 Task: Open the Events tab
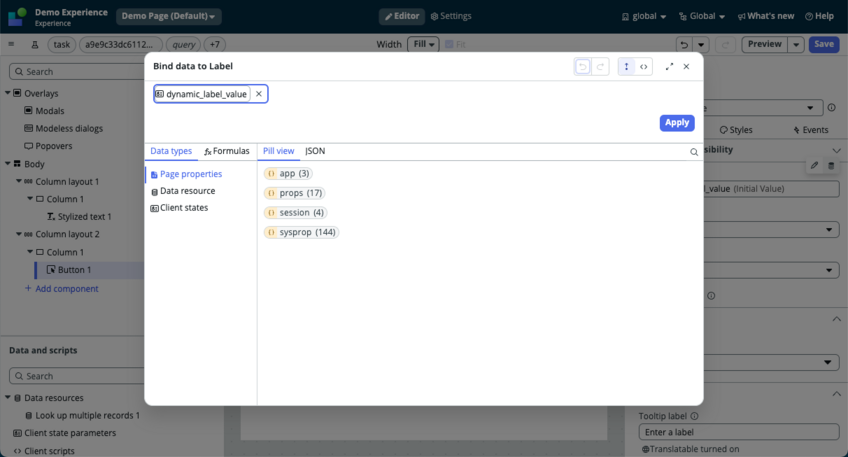click(x=810, y=130)
